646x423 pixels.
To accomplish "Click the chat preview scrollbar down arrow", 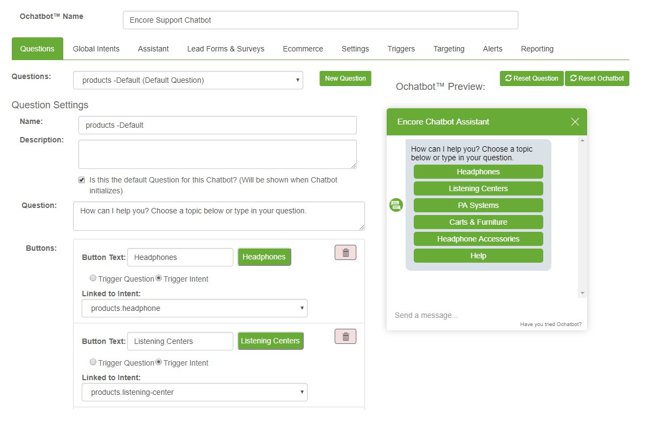I will (x=582, y=293).
